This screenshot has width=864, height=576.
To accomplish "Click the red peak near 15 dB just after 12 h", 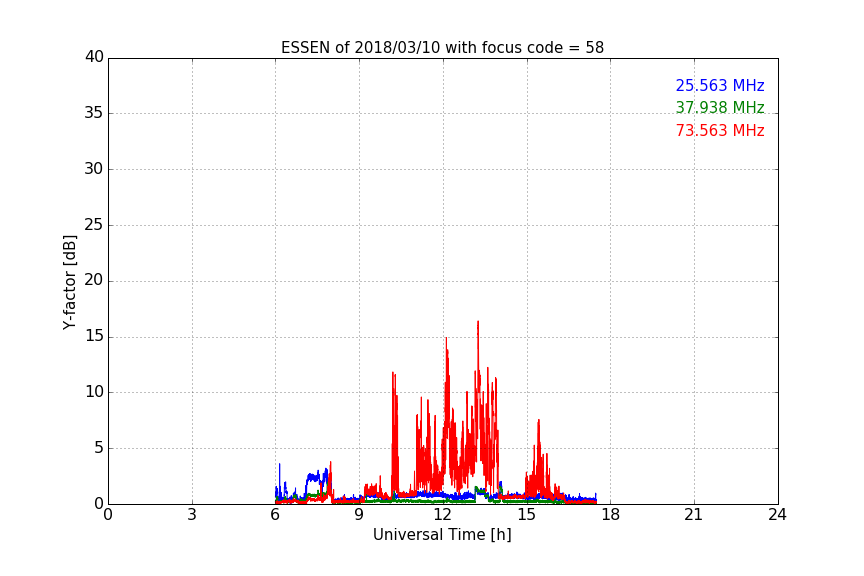I will pos(446,339).
